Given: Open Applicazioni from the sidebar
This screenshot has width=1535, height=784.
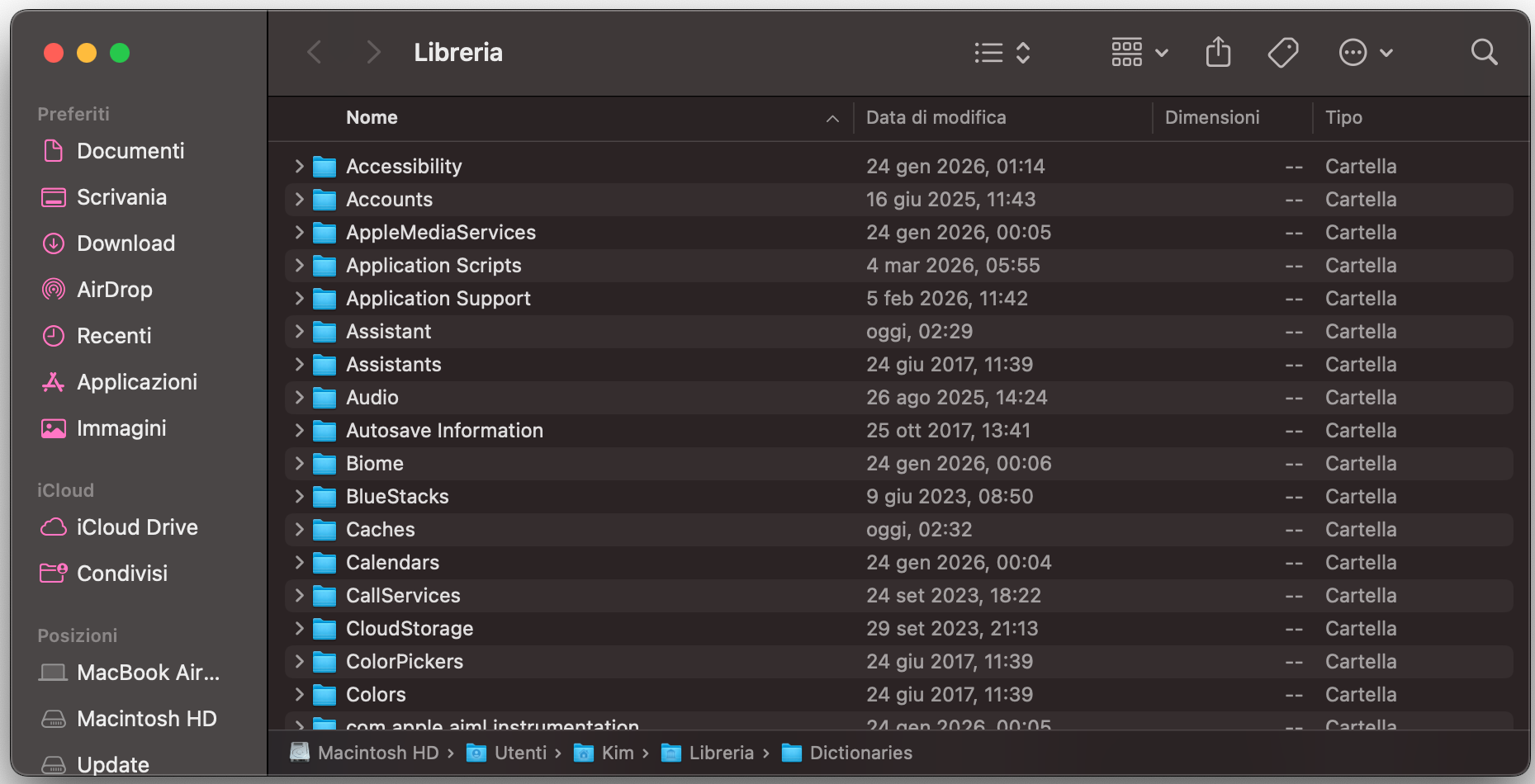Looking at the screenshot, I should pyautogui.click(x=139, y=381).
